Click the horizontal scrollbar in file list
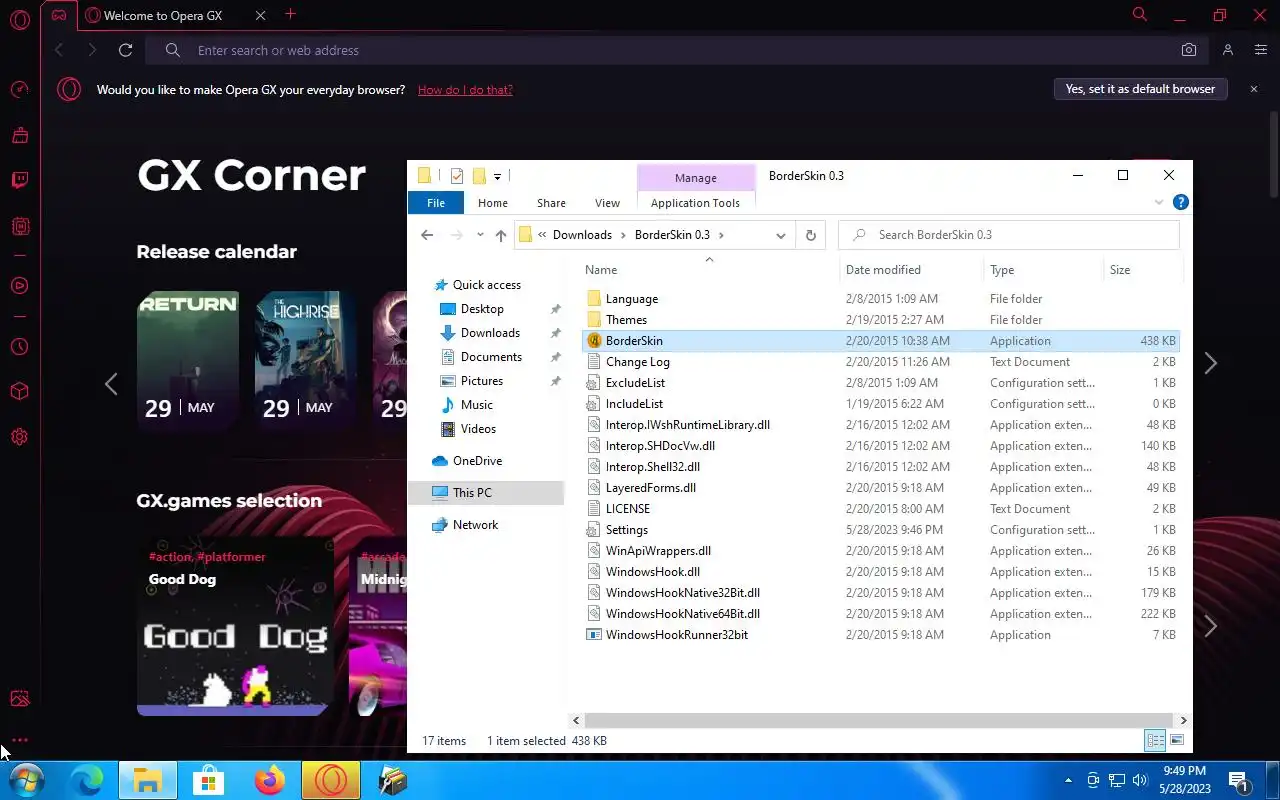Image resolution: width=1280 pixels, height=800 pixels. point(880,720)
